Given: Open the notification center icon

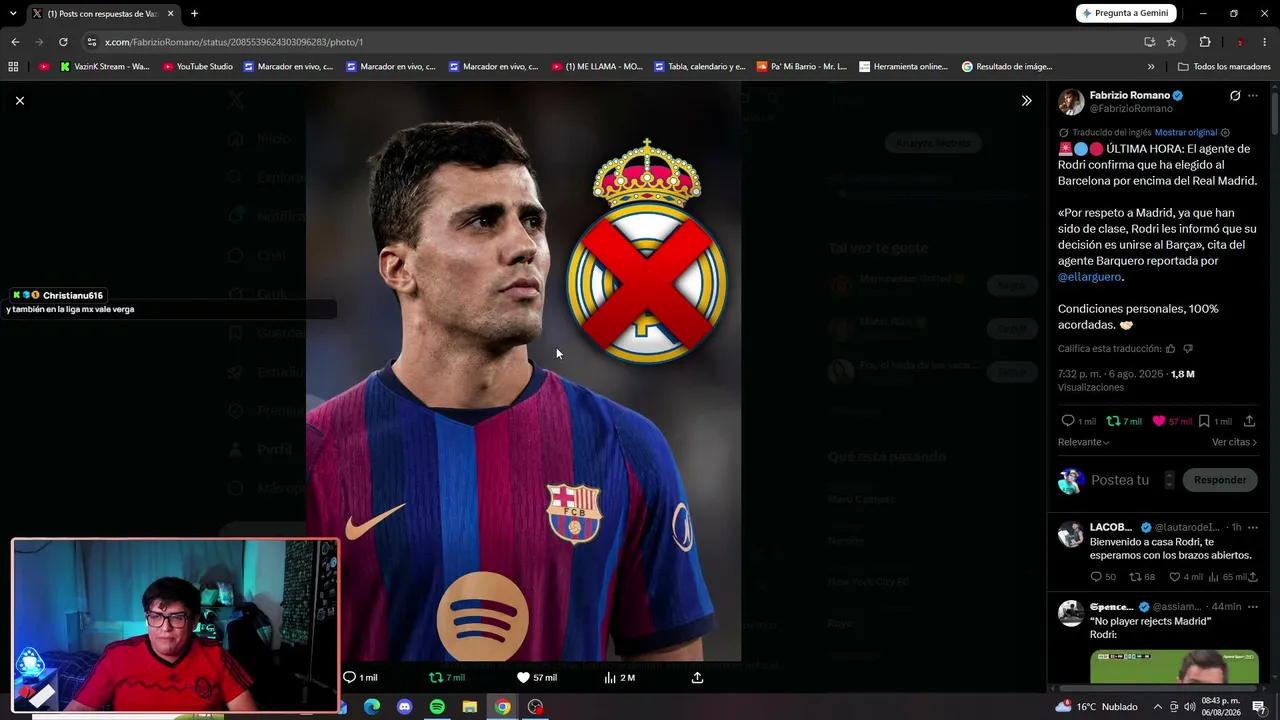Looking at the screenshot, I should (x=1260, y=707).
